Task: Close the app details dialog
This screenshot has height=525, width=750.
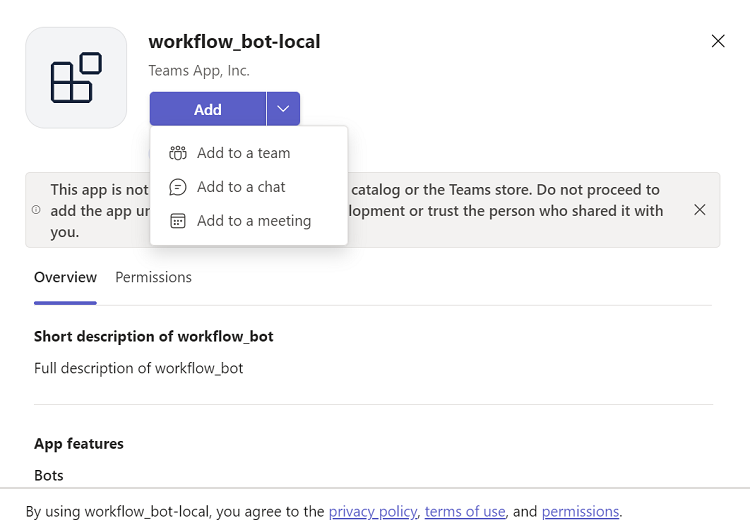Action: [x=717, y=41]
